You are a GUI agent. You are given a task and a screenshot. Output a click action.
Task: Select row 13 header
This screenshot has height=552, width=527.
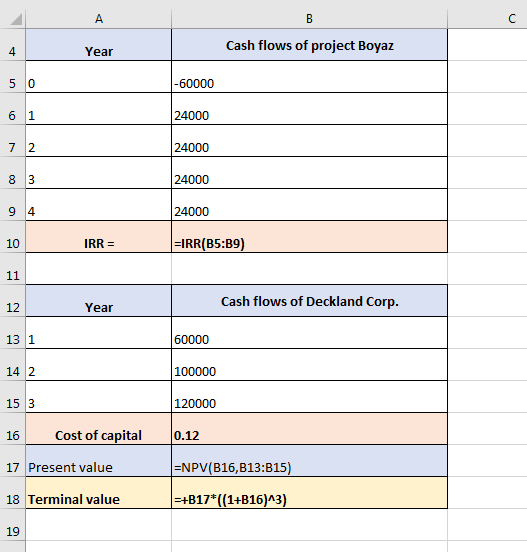[x=13, y=333]
